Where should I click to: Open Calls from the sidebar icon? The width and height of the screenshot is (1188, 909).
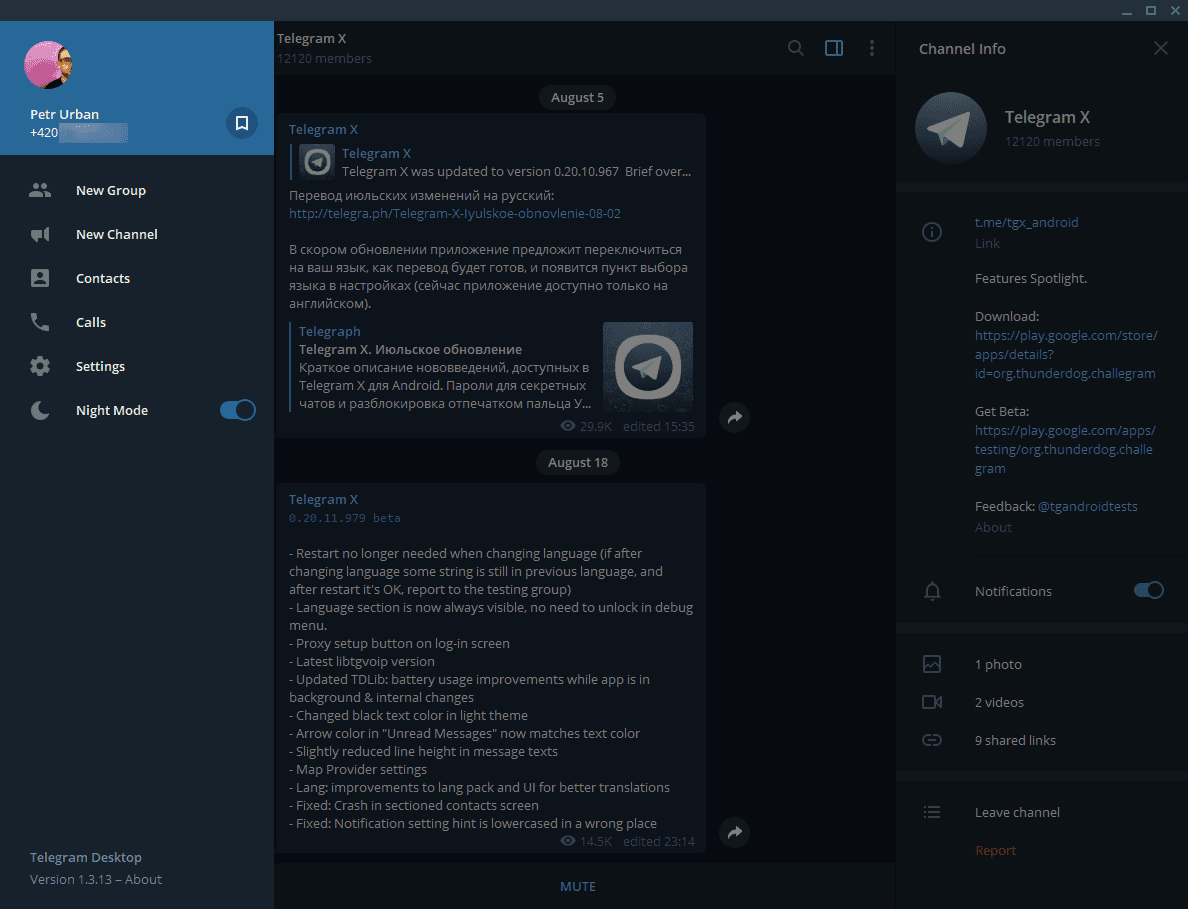(x=39, y=321)
